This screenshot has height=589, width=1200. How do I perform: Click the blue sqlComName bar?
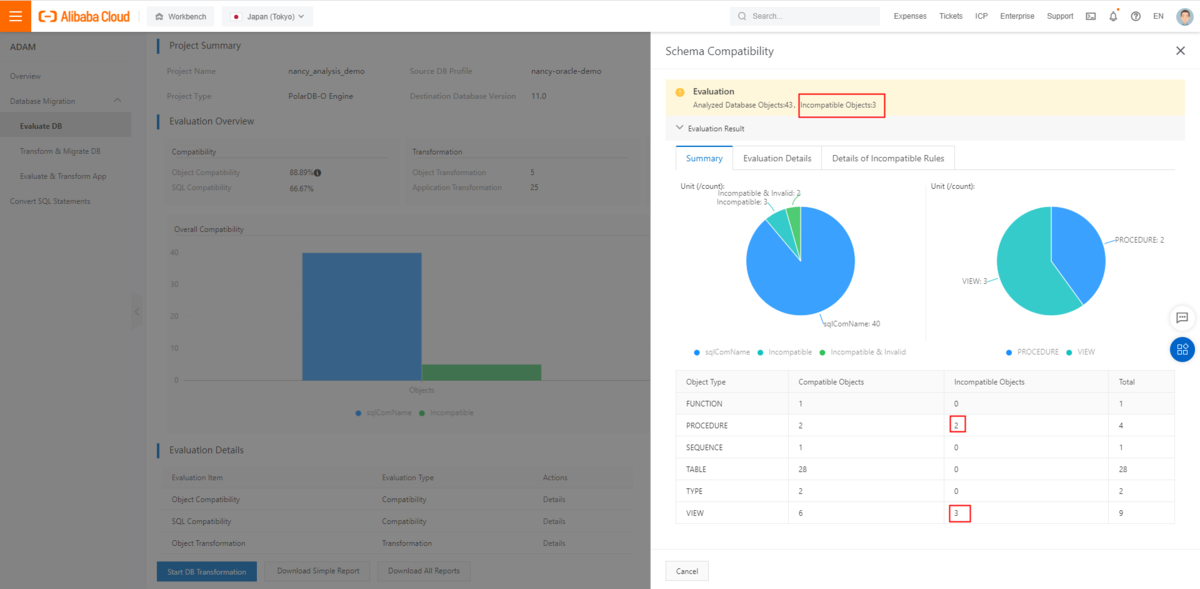361,316
